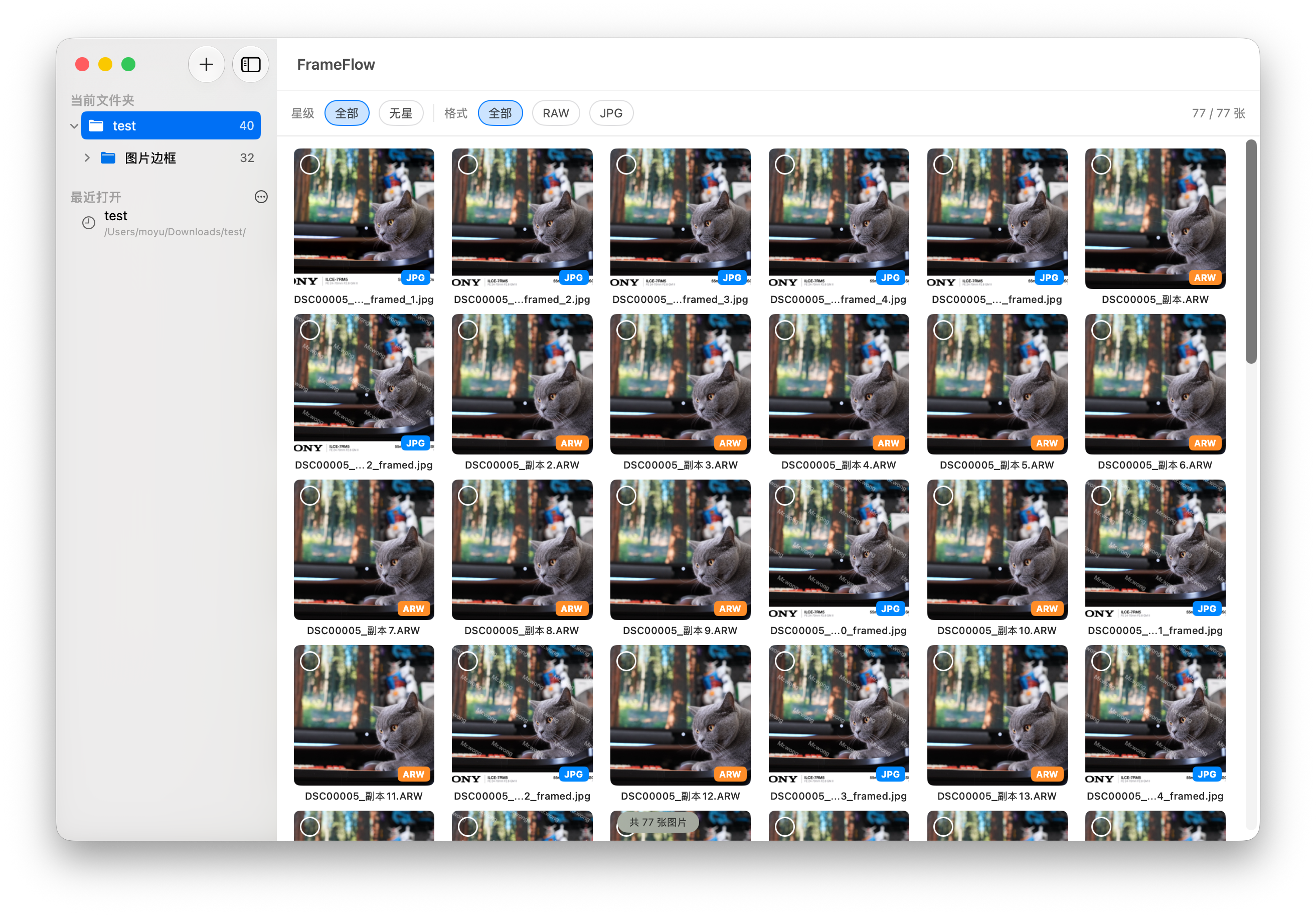The image size is (1316, 915).
Task: Select the test folder row in sidebar
Action: [x=171, y=125]
